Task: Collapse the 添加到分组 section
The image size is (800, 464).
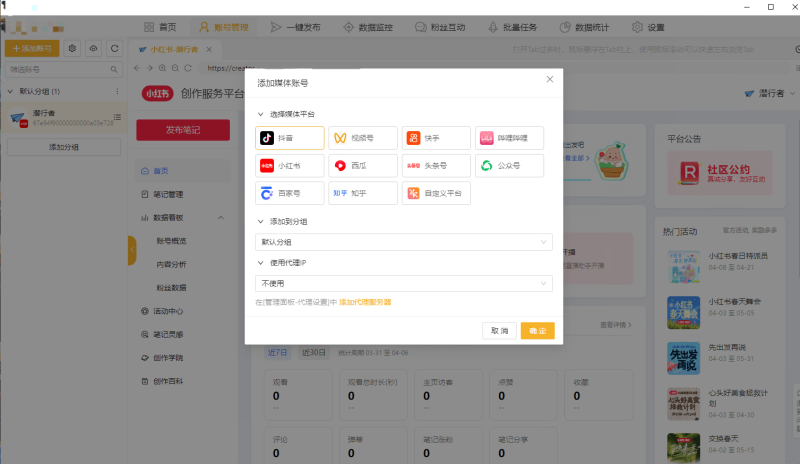Action: [x=260, y=222]
